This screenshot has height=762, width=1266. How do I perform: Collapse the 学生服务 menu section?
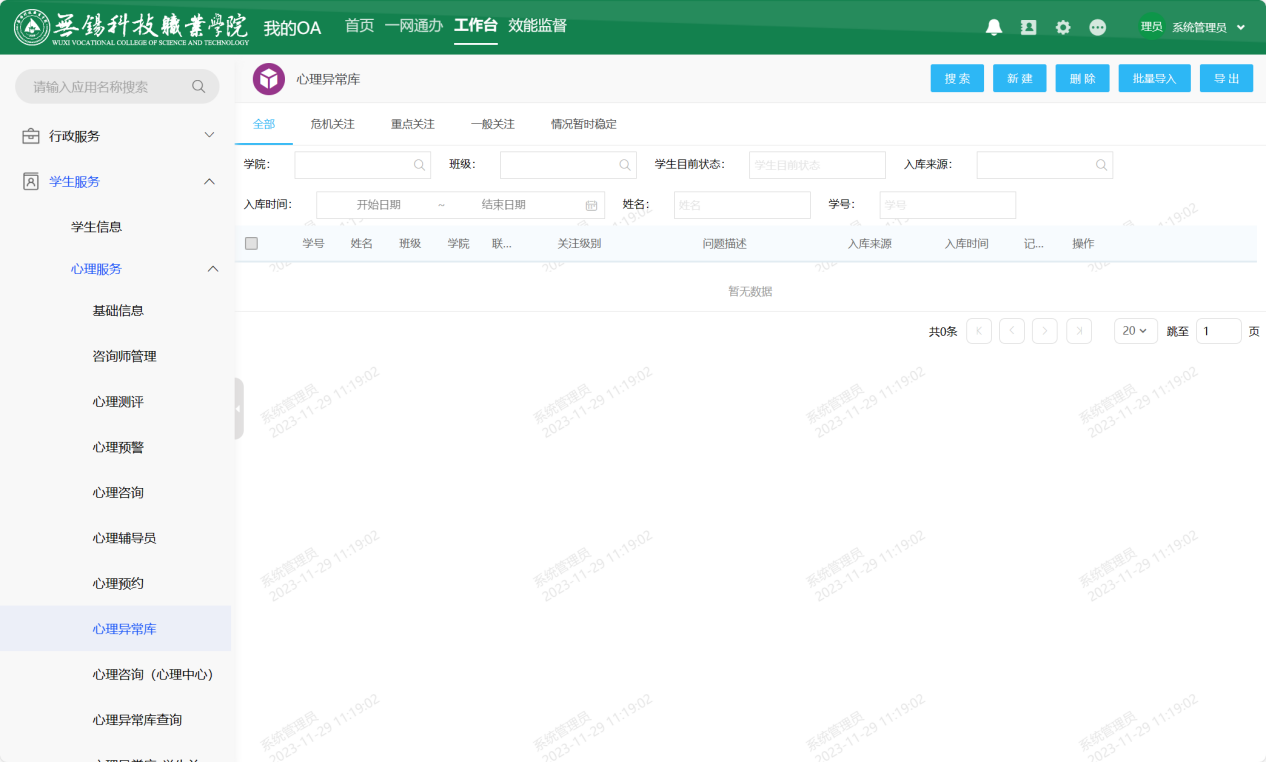click(209, 181)
